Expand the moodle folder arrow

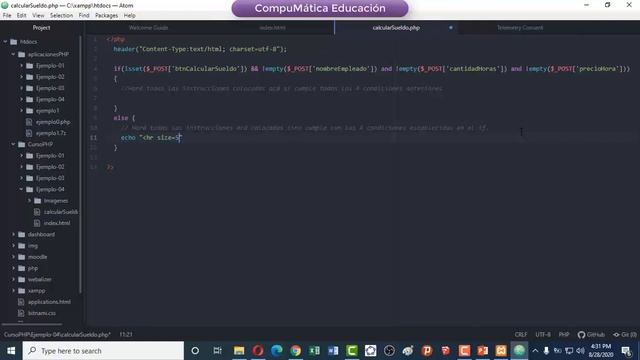pos(13,257)
